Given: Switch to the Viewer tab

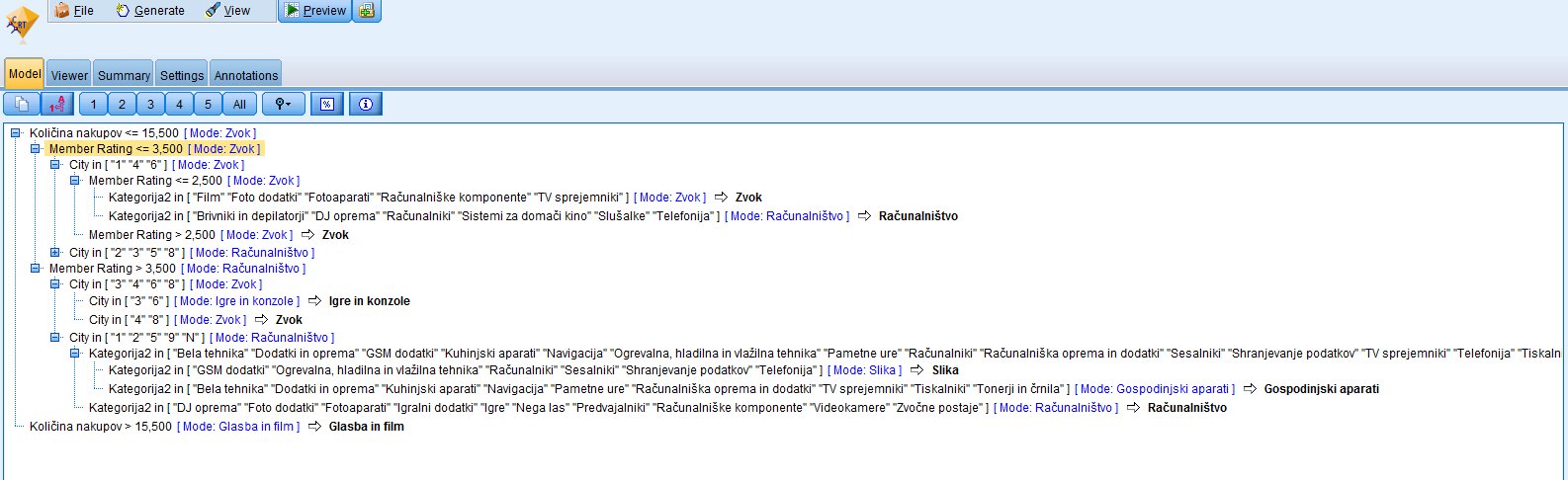Looking at the screenshot, I should pos(69,75).
